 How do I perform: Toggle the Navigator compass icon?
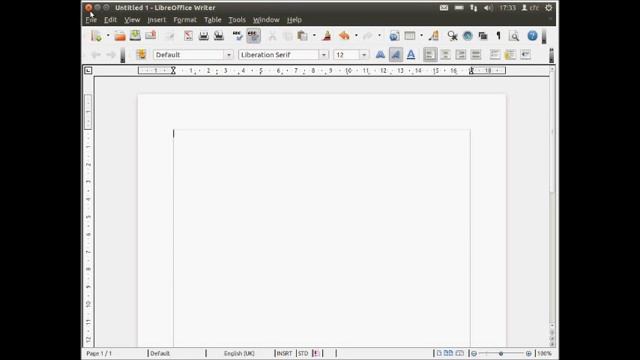tap(468, 36)
